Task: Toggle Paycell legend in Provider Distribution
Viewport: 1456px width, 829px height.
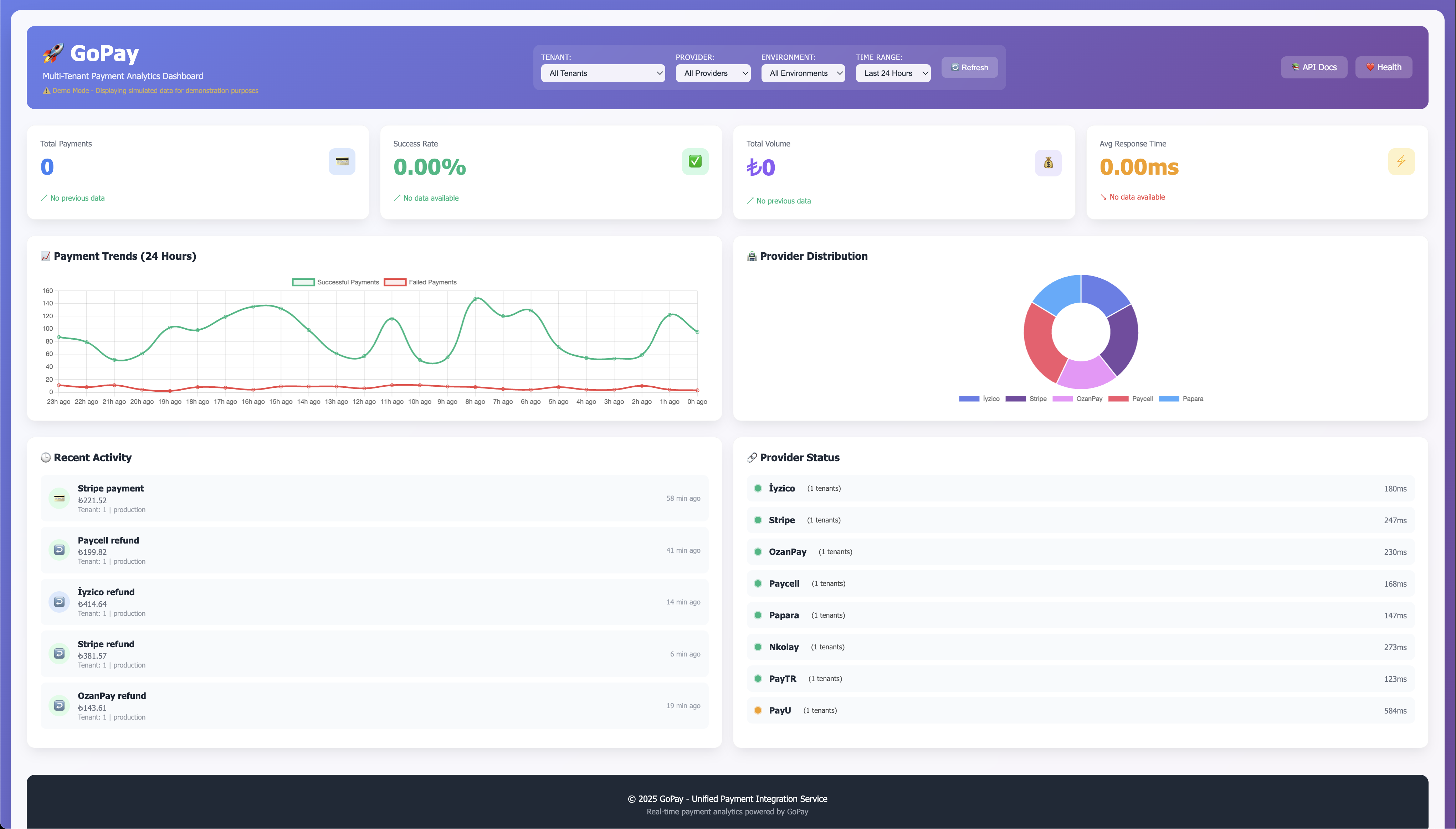Action: coord(1130,399)
